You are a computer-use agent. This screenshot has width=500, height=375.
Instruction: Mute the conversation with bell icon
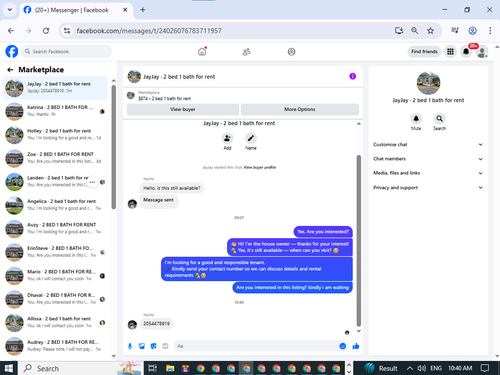416,119
